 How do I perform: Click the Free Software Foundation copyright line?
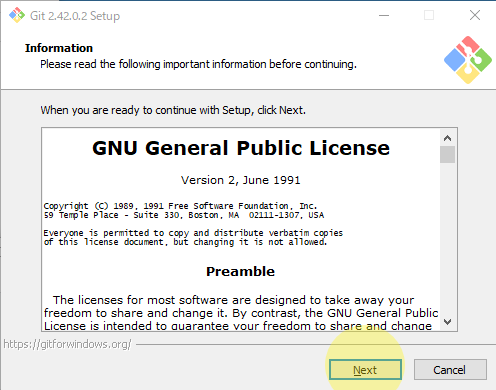point(180,206)
